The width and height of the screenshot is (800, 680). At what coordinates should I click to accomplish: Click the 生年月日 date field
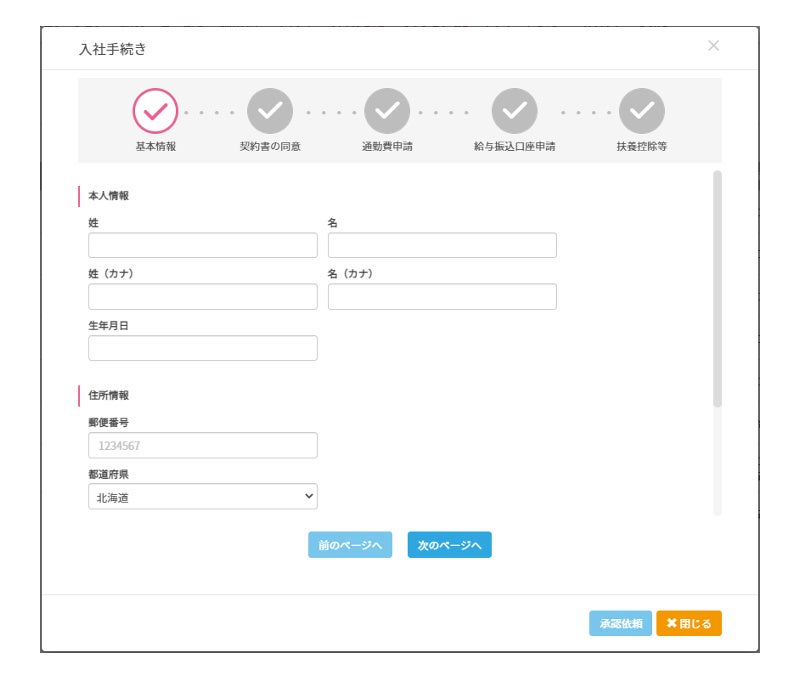point(203,348)
